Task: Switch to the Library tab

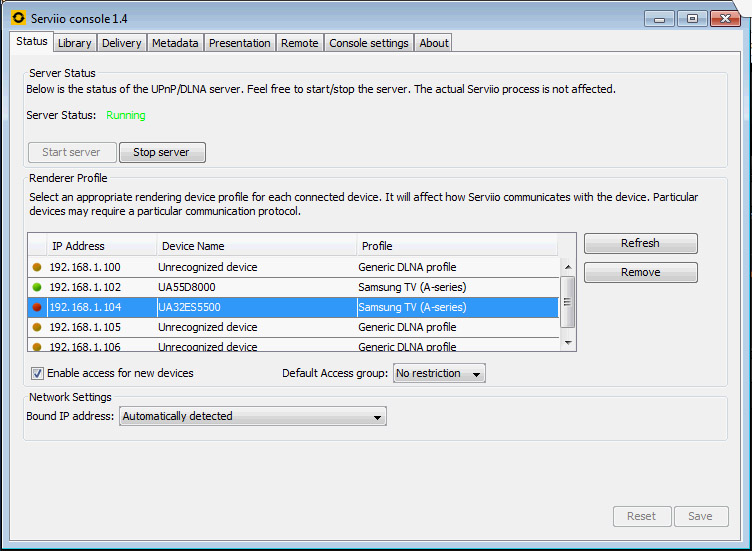Action: [x=74, y=43]
